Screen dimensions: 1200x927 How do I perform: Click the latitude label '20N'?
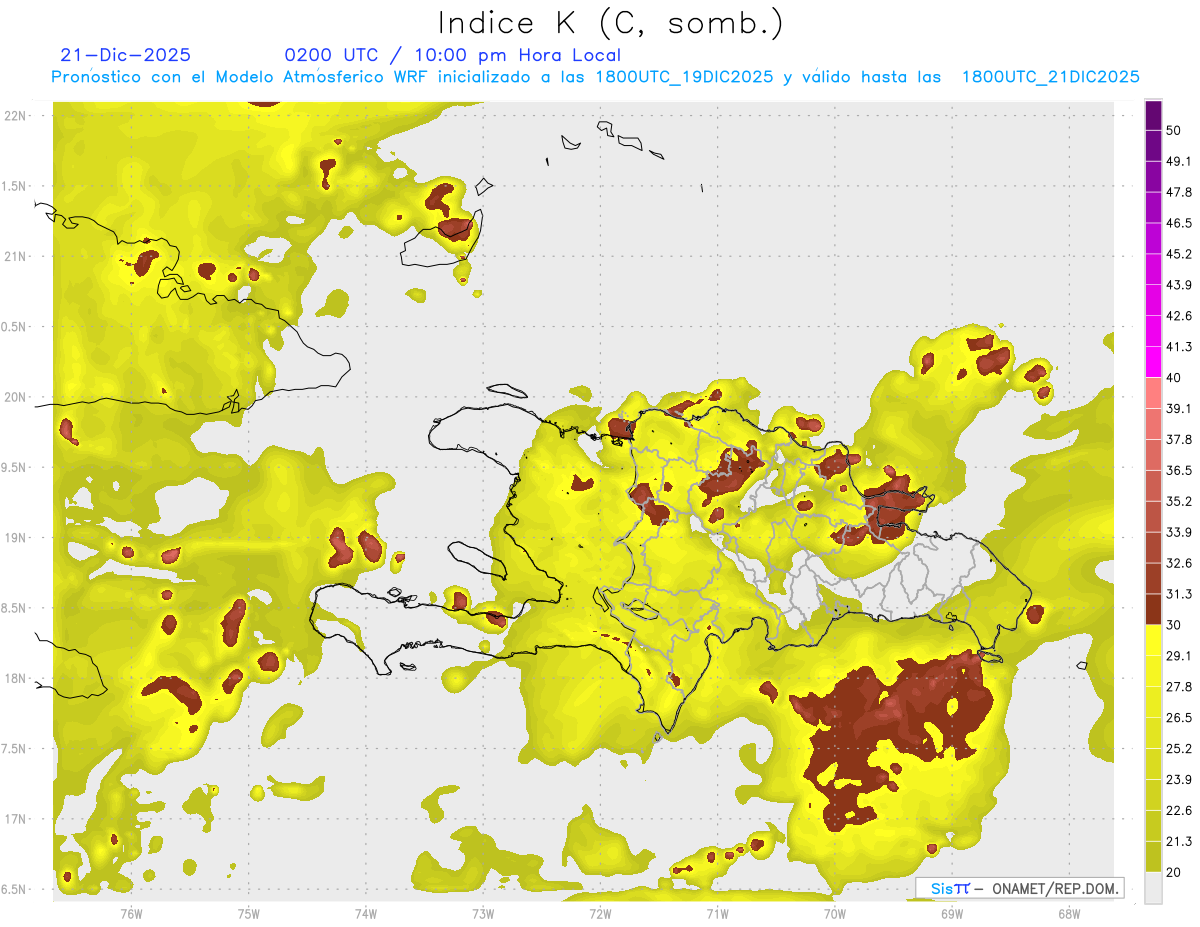point(17,397)
